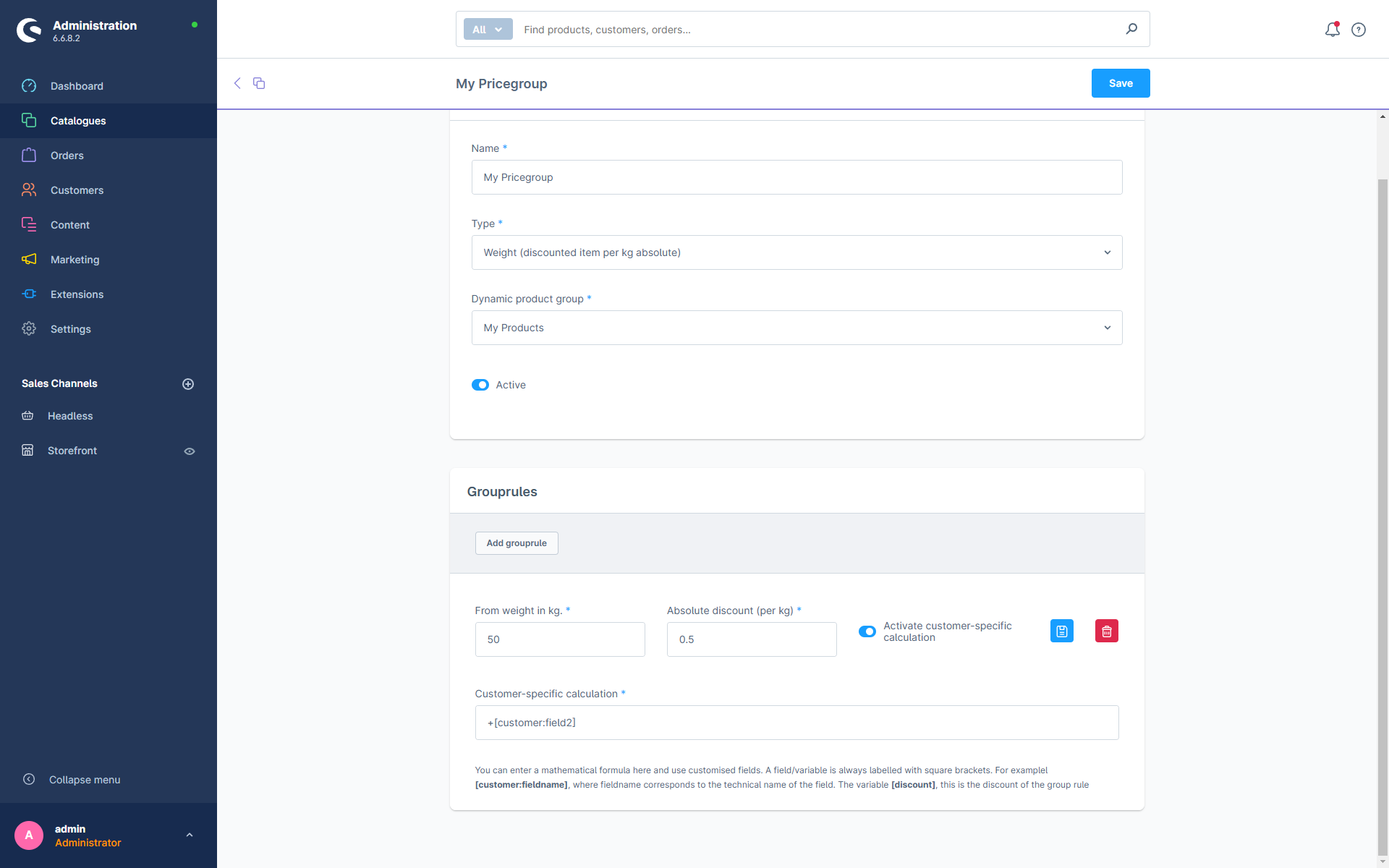Click the admin avatar circle
This screenshot has width=1389, height=868.
coord(29,835)
